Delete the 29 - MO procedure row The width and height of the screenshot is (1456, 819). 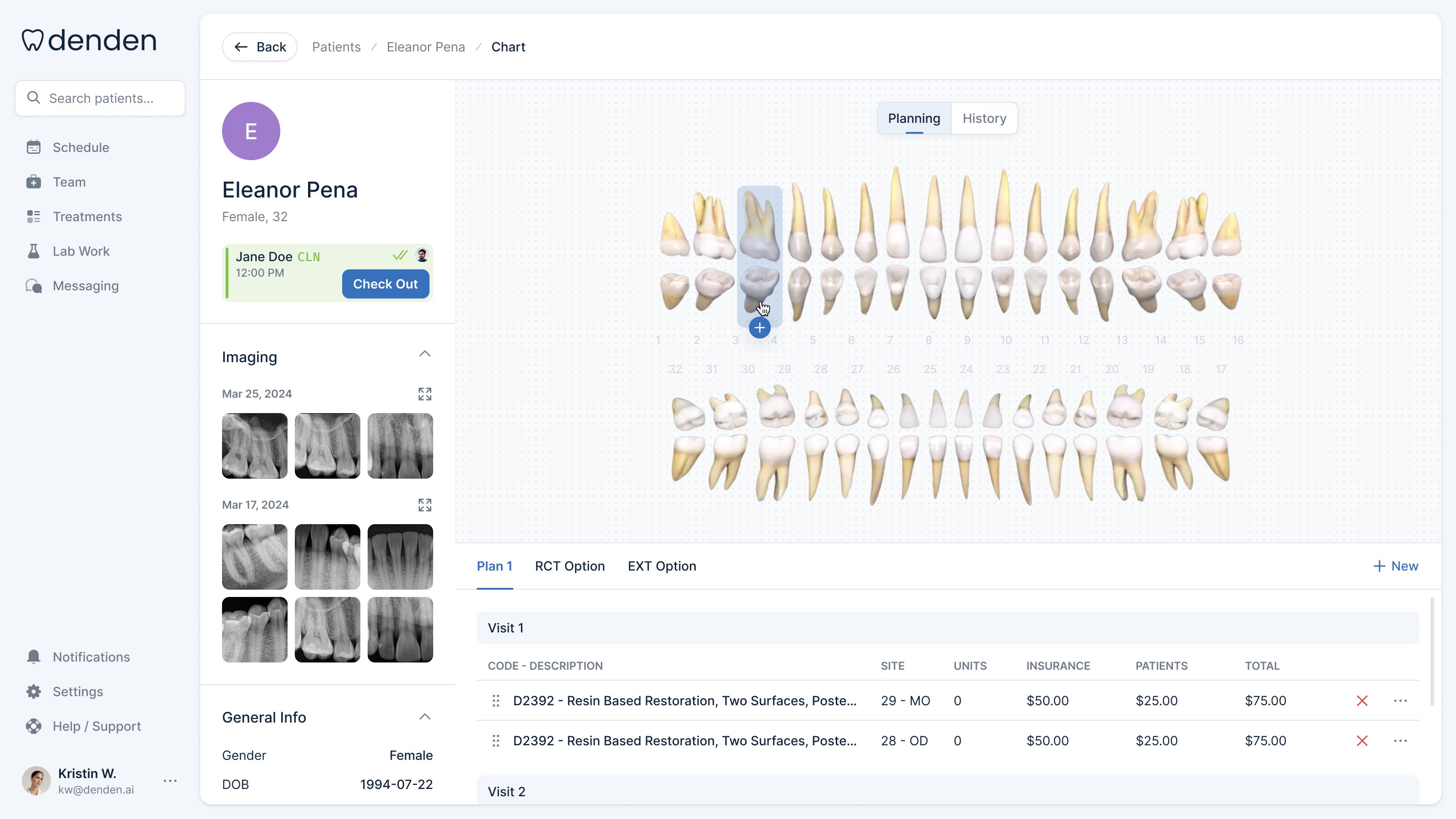[1362, 701]
